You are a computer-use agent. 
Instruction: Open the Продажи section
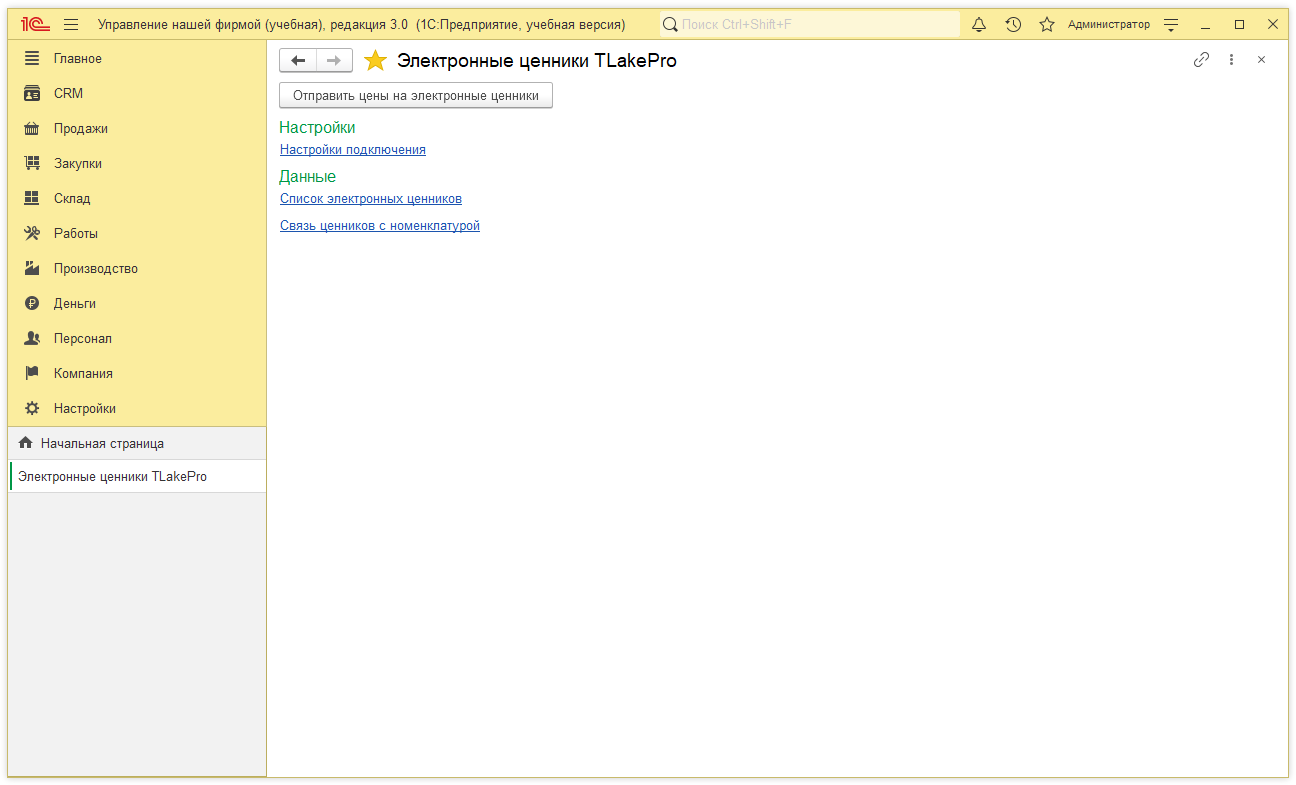pos(81,129)
